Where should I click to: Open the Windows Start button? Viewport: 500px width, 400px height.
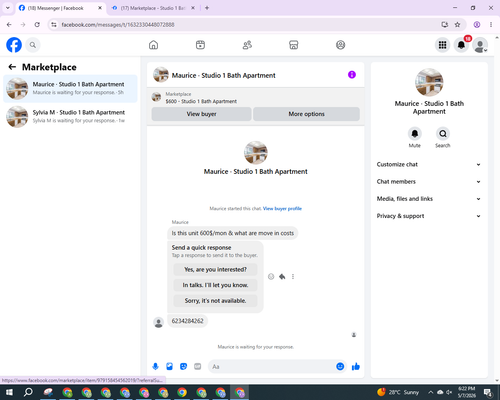coord(9,392)
